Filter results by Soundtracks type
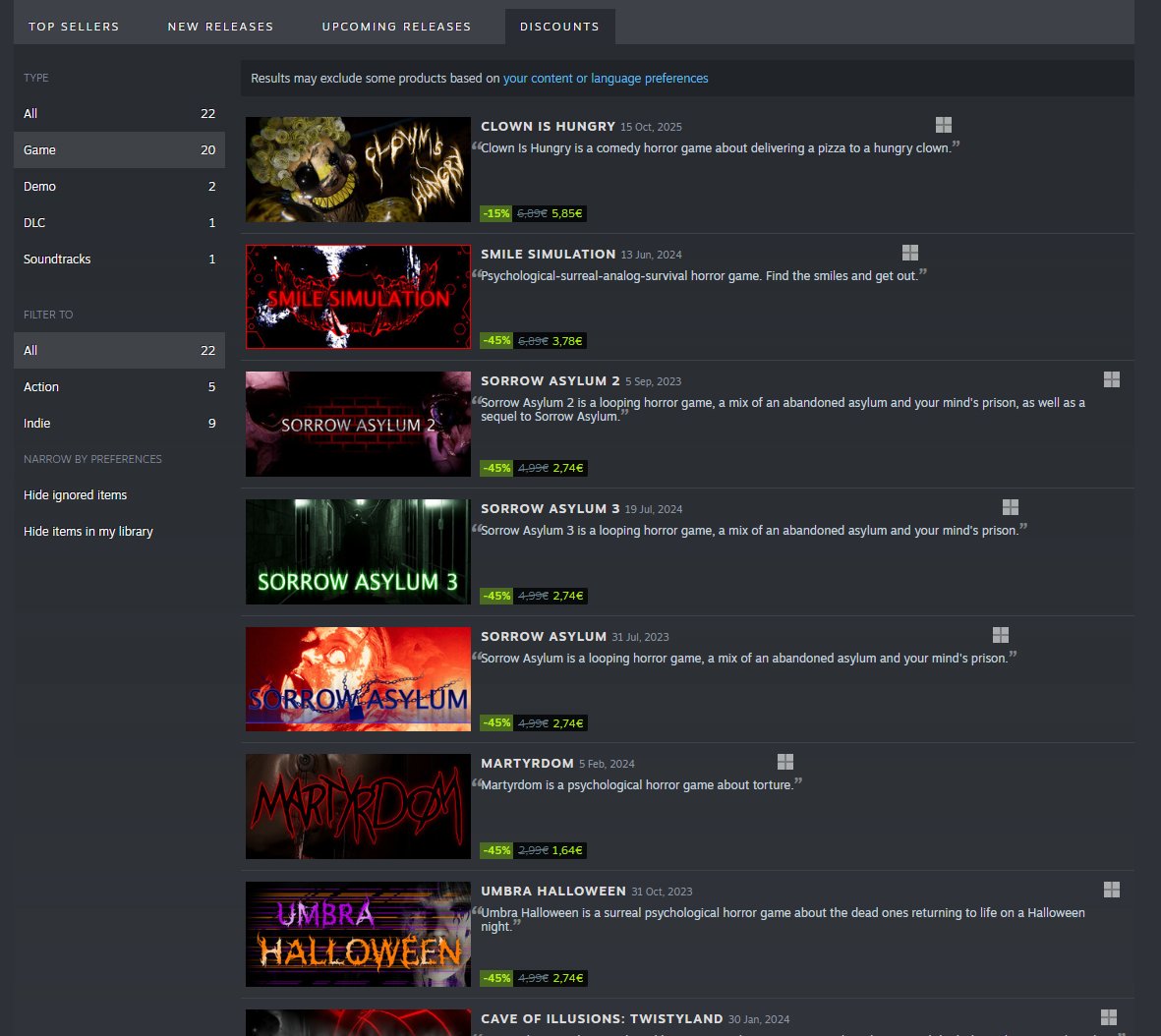The width and height of the screenshot is (1161, 1036). (x=119, y=259)
